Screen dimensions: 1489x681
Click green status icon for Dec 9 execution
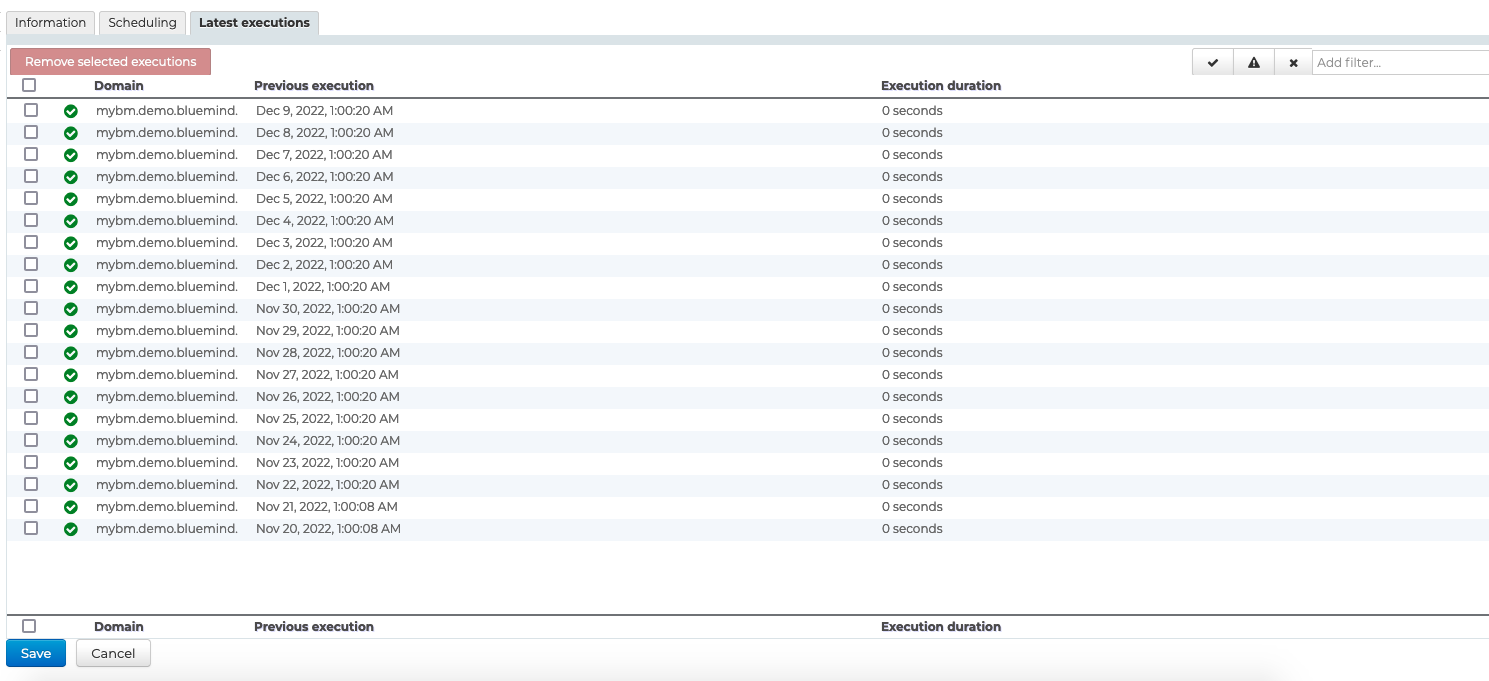click(71, 111)
